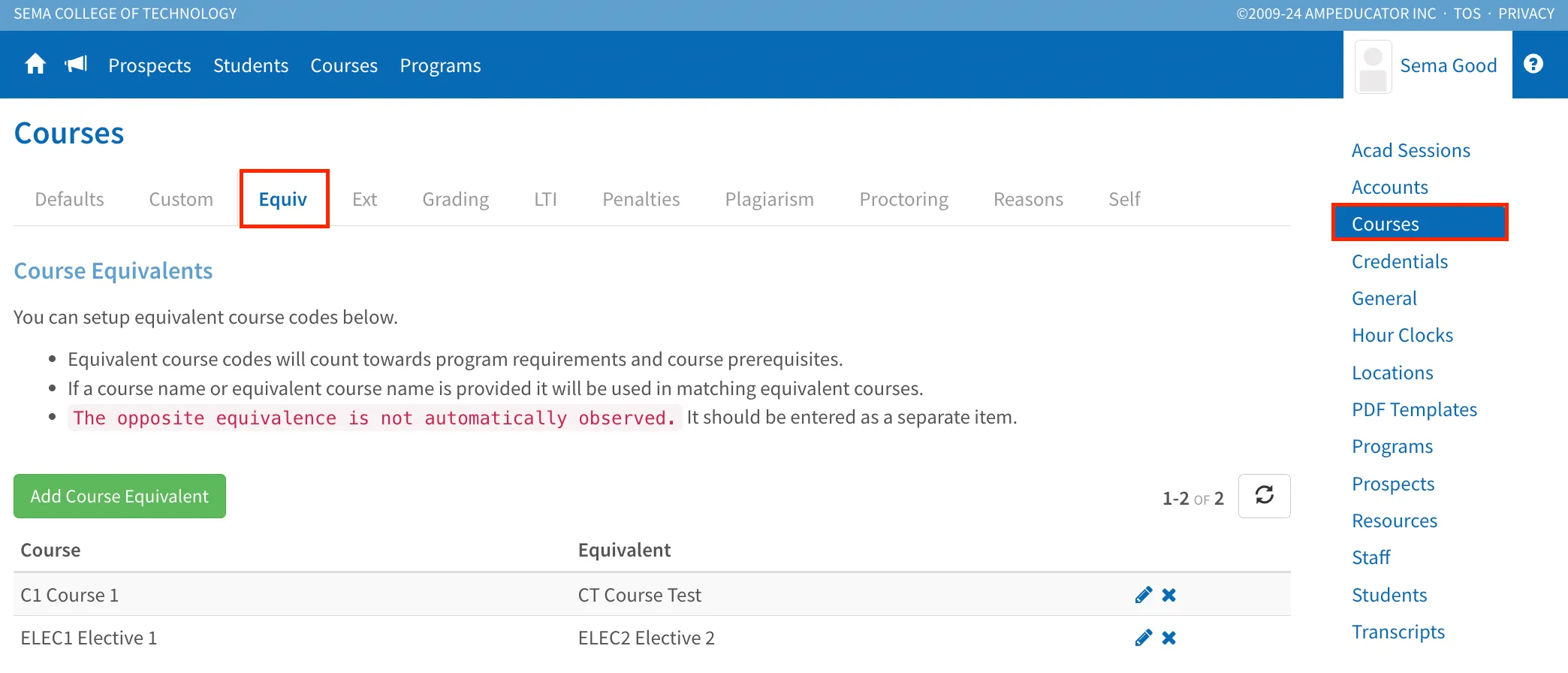Open the Grading tab
The width and height of the screenshot is (1568, 673).
[x=456, y=199]
